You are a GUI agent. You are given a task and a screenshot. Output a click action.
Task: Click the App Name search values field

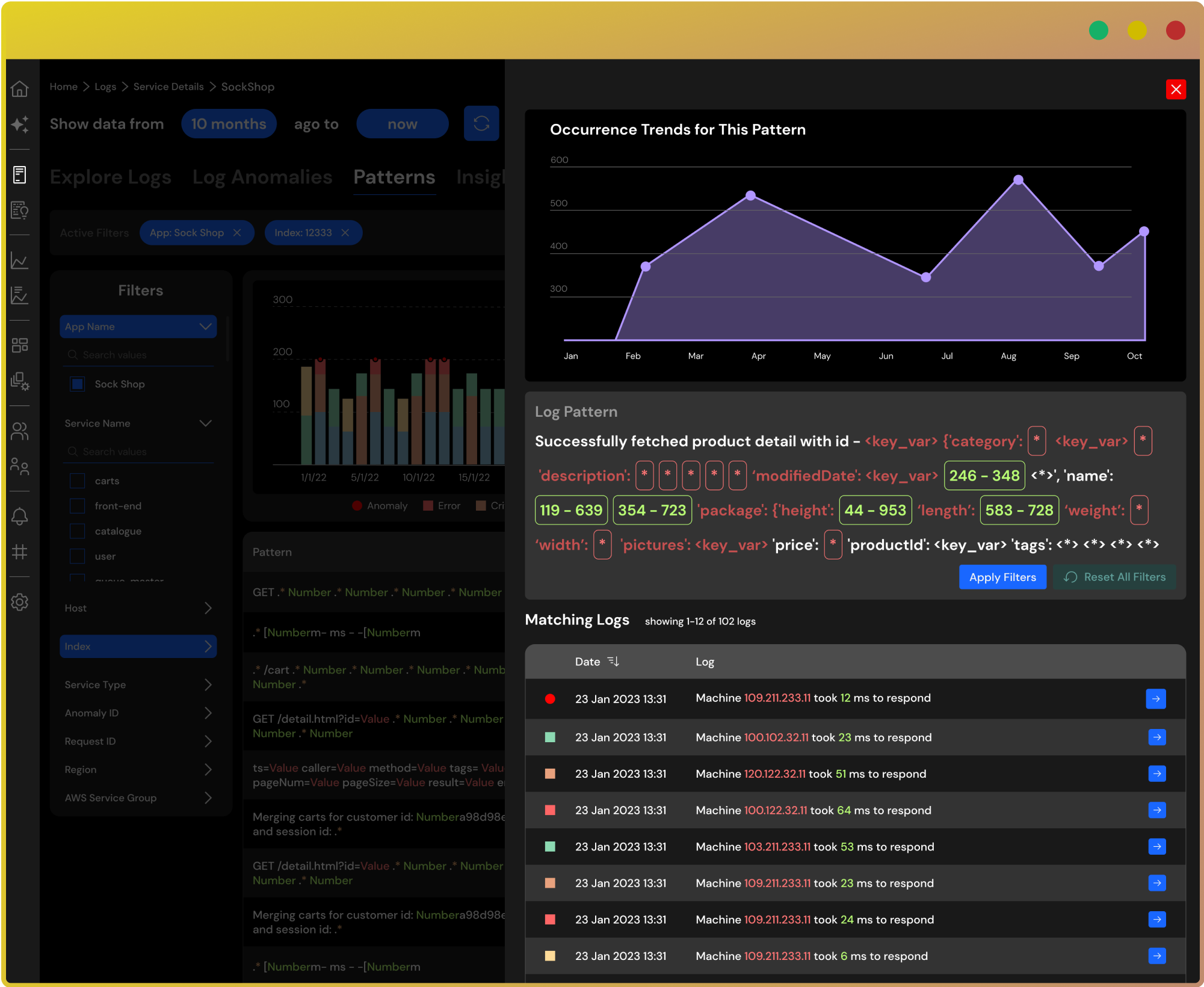click(x=138, y=355)
